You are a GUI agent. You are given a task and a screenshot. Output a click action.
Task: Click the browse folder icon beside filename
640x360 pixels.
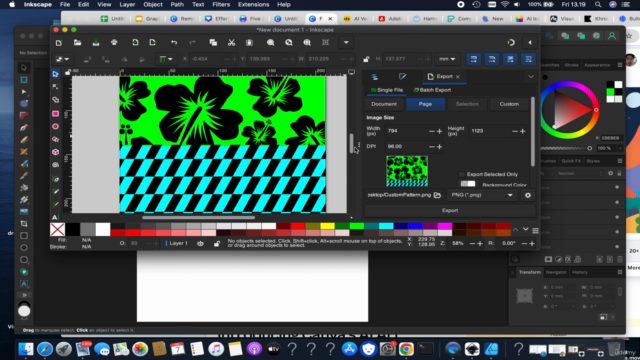coord(437,195)
